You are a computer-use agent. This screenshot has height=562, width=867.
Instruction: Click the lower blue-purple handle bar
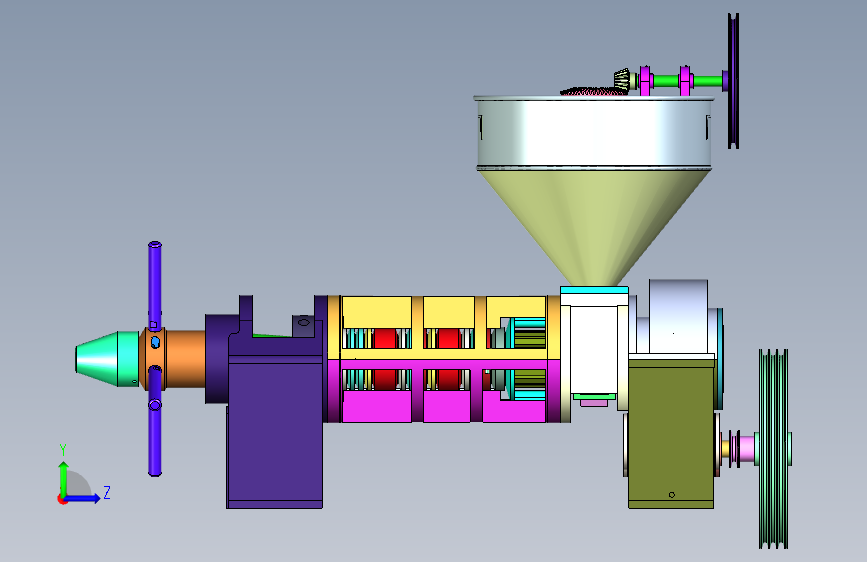point(155,420)
